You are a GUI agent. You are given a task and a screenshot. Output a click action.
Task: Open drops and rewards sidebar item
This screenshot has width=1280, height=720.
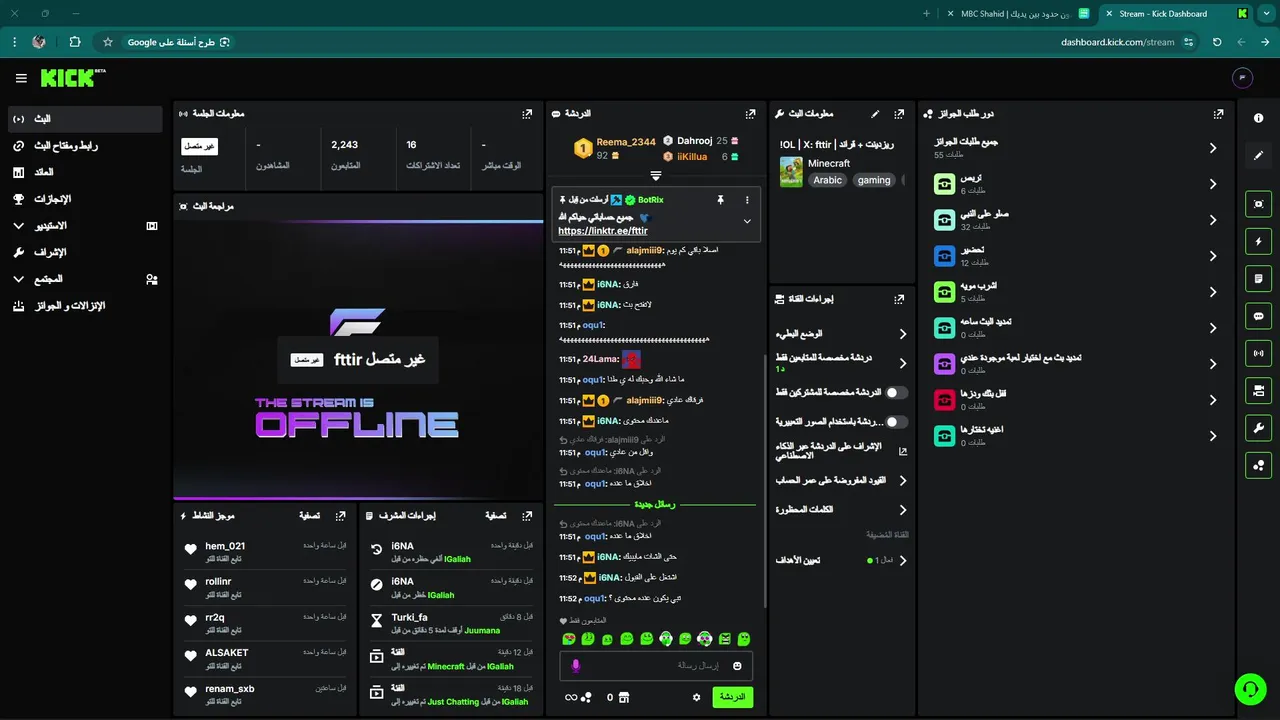point(84,306)
